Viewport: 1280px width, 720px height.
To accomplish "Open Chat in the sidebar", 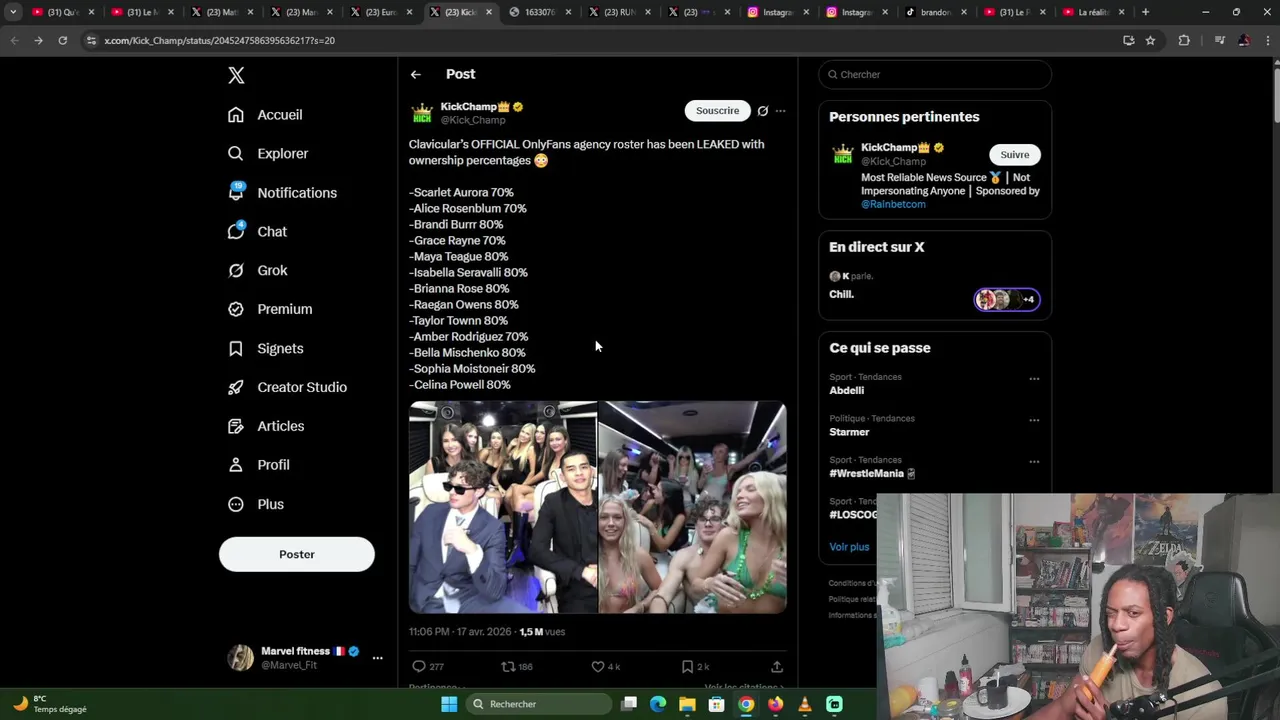I will 257,232.
